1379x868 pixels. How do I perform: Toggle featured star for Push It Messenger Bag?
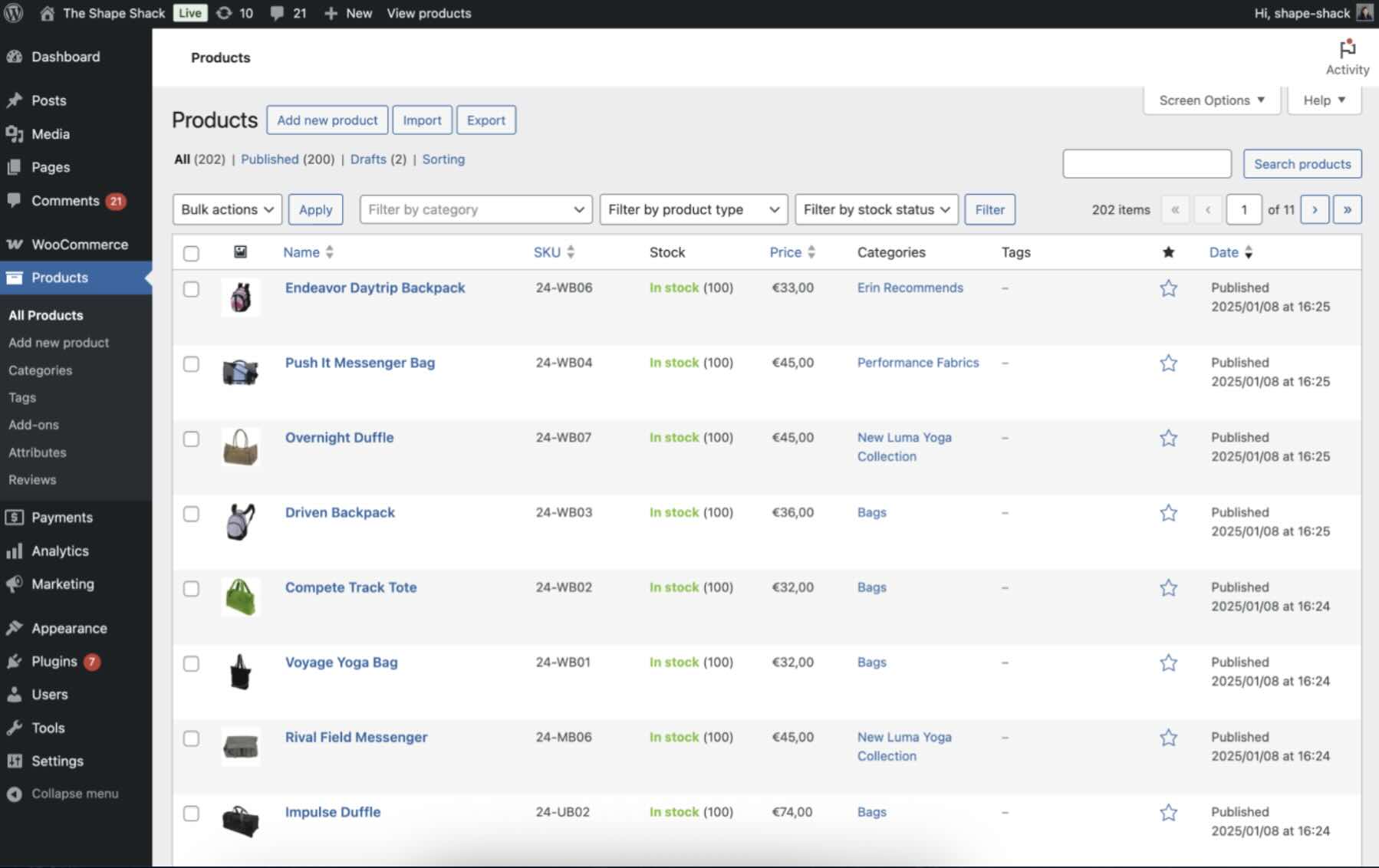point(1168,363)
